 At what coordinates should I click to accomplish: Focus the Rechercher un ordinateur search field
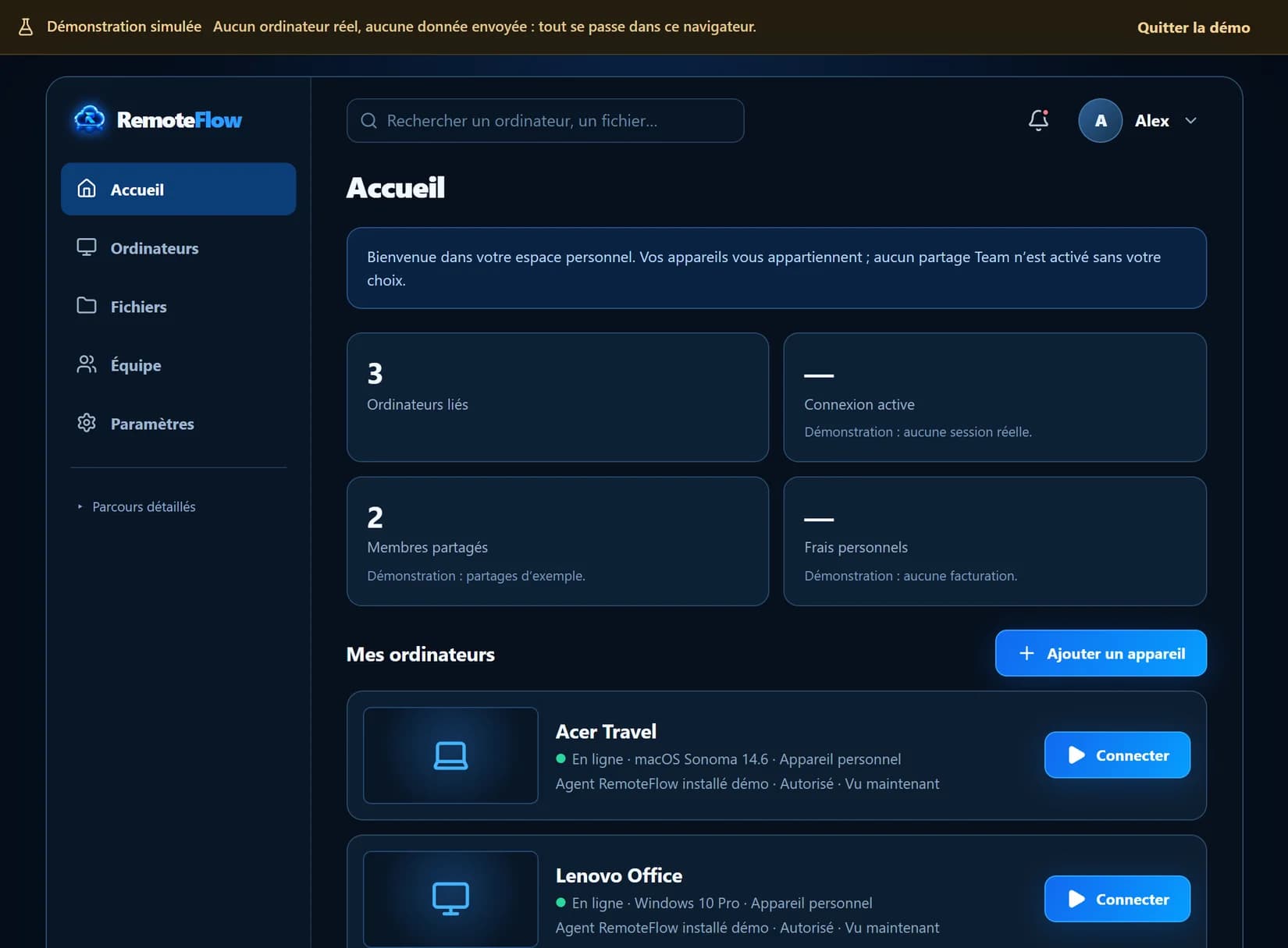[545, 120]
